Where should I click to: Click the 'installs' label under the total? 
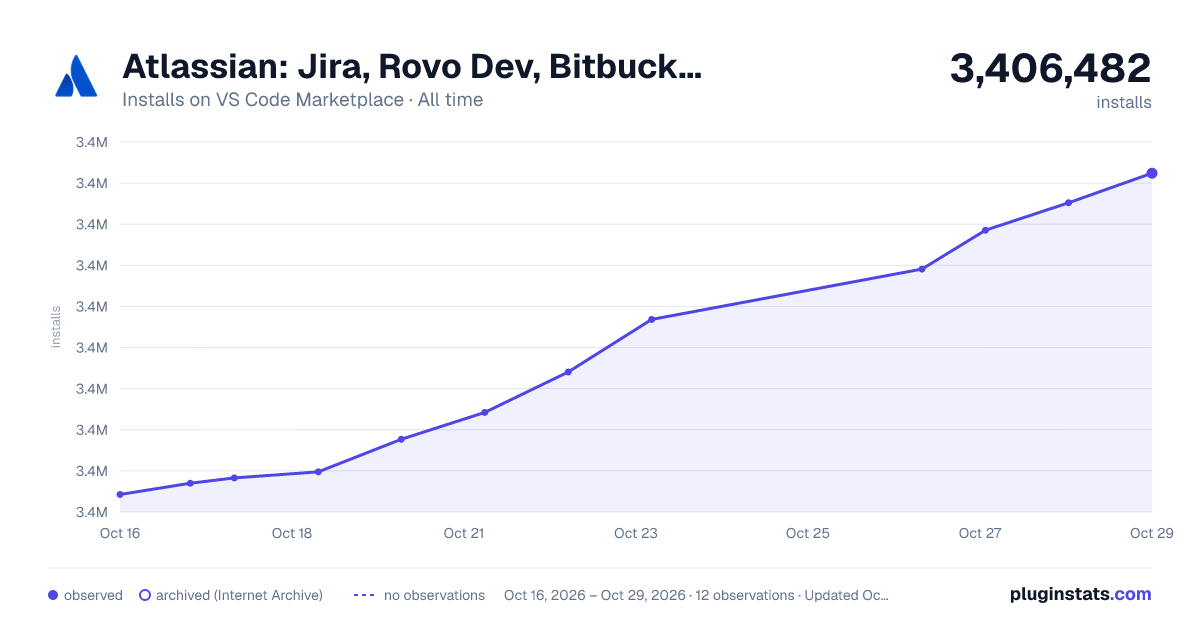(x=1124, y=102)
